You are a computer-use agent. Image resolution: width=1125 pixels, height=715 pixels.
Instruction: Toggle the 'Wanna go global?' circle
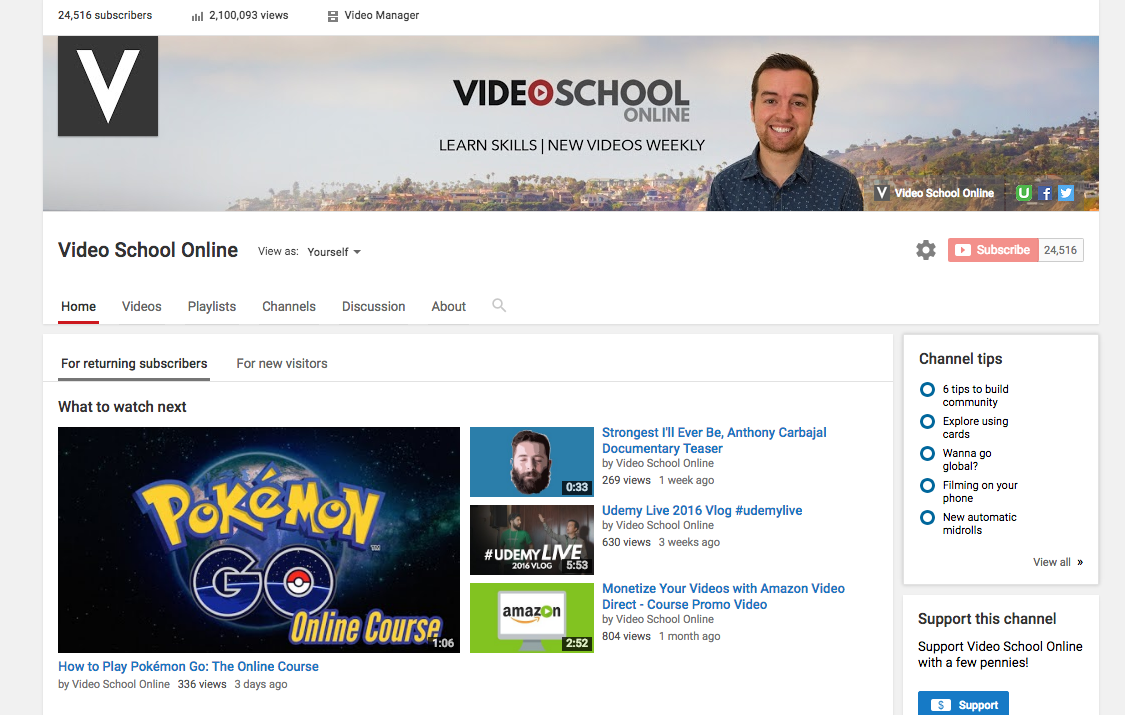(927, 453)
